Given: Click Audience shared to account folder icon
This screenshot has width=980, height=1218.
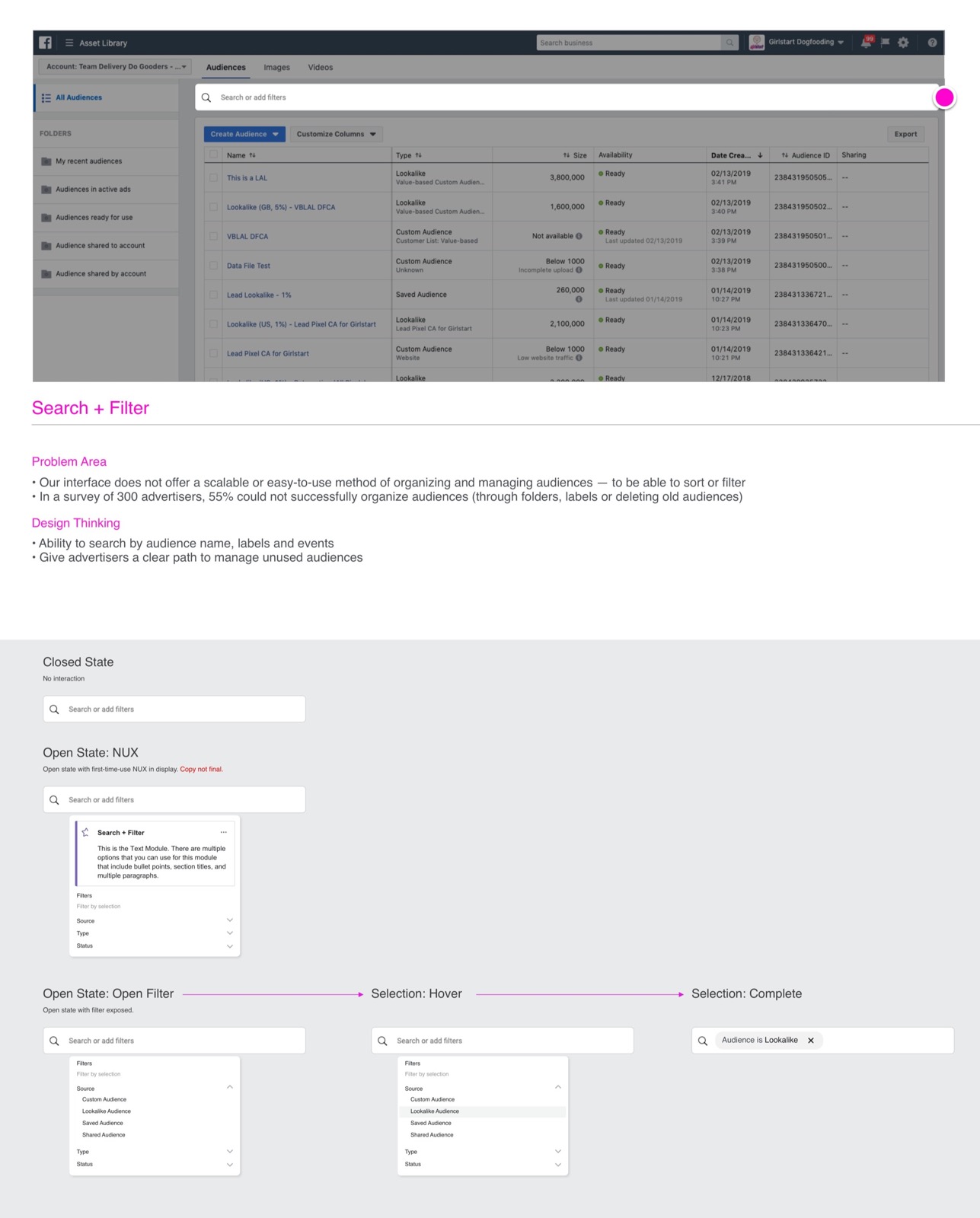Looking at the screenshot, I should 46,246.
